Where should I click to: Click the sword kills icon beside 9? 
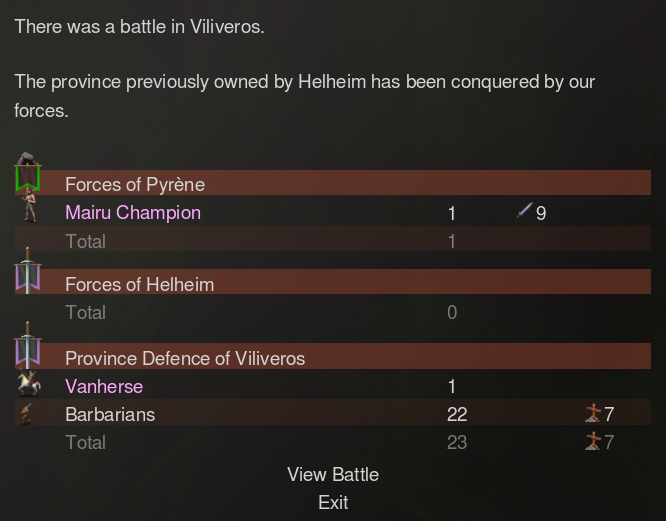point(524,211)
